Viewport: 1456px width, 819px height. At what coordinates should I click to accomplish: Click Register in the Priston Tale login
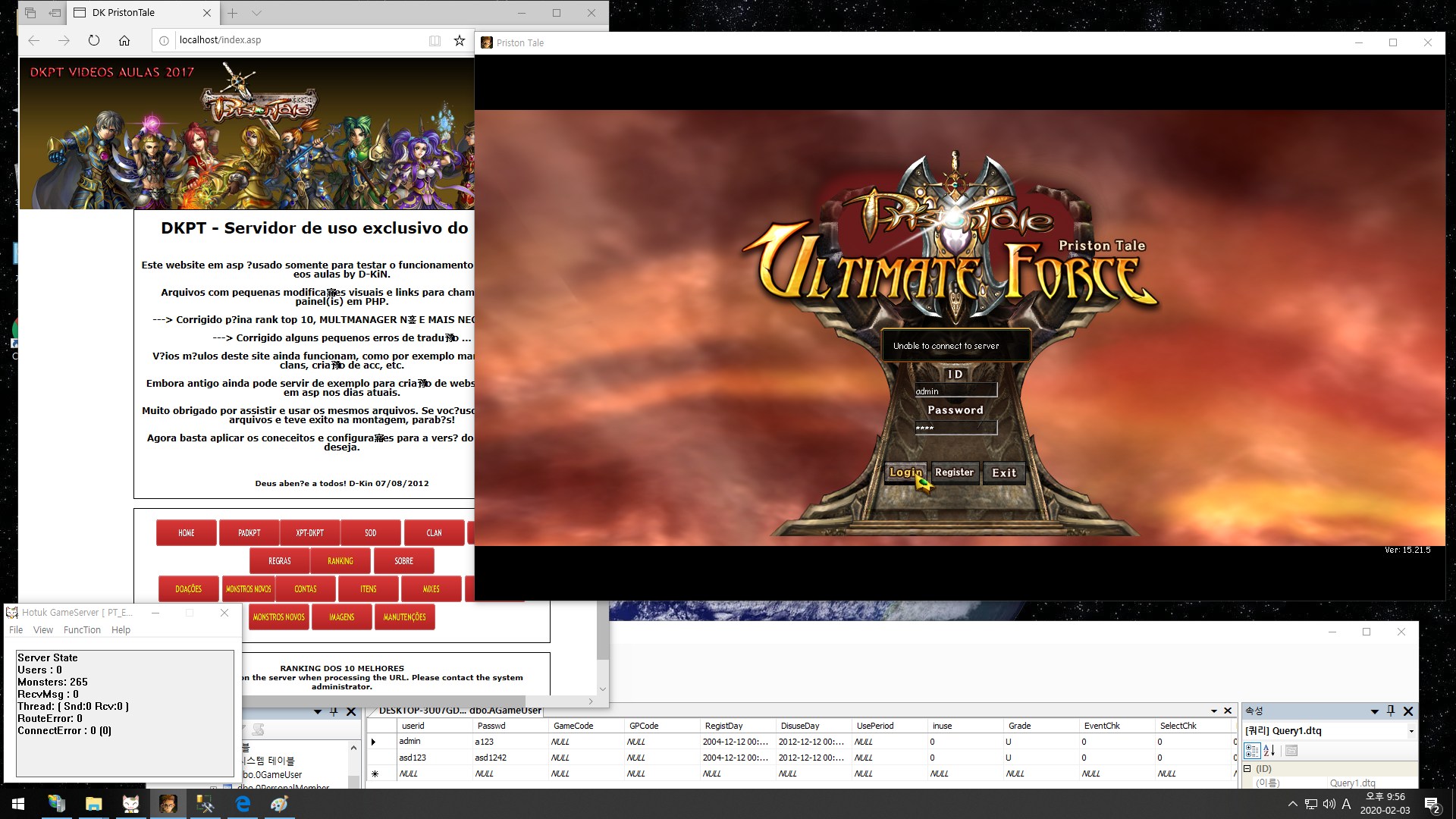pyautogui.click(x=954, y=472)
